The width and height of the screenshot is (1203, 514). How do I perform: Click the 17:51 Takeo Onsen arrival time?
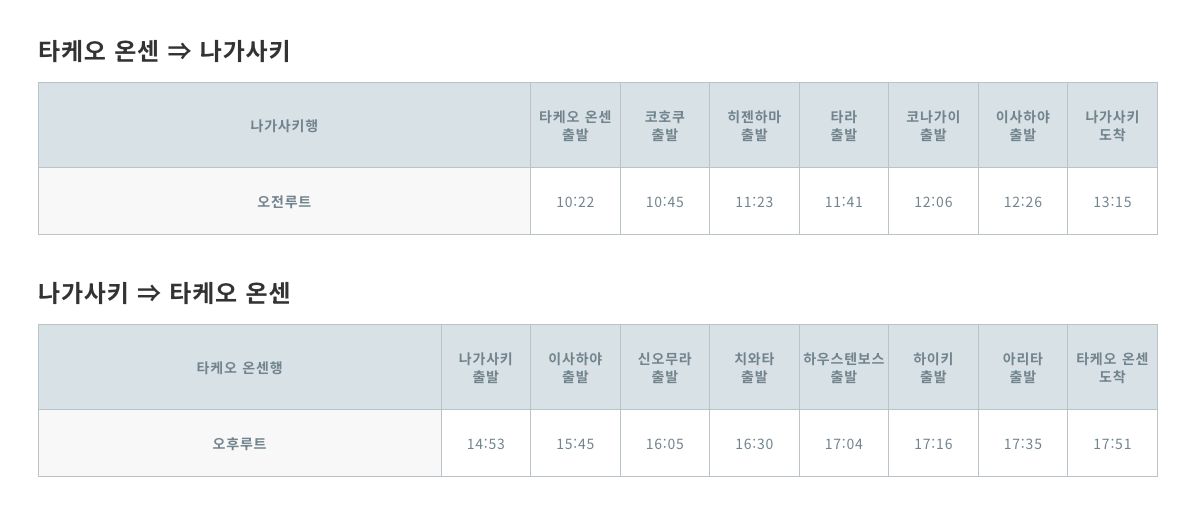pos(1112,444)
